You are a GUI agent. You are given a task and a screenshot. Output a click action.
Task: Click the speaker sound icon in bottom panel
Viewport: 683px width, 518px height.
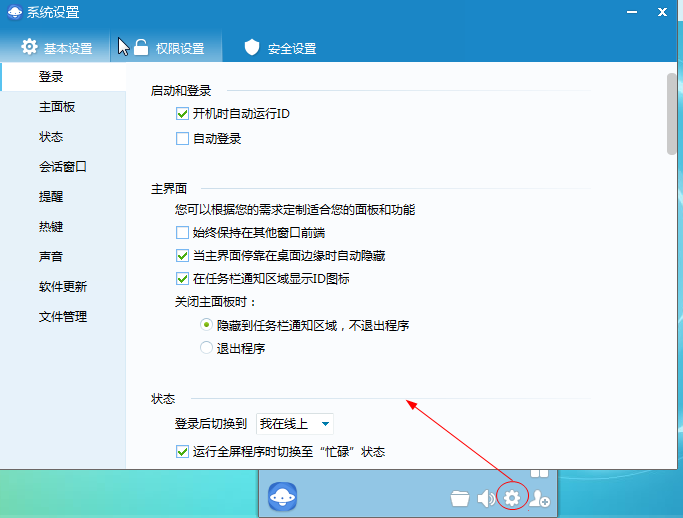point(486,498)
